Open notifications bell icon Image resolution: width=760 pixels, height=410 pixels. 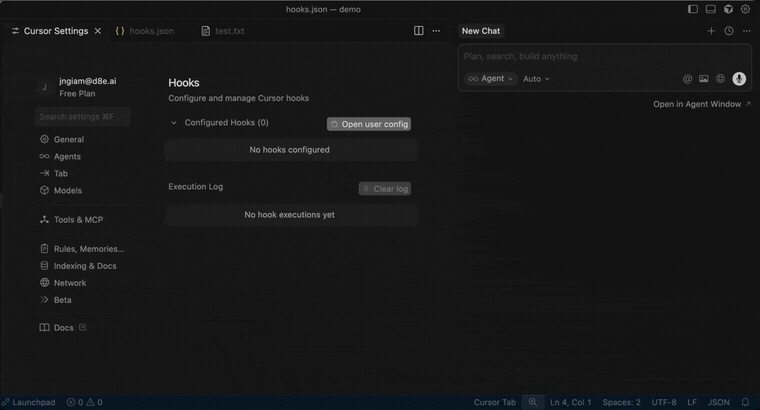tap(745, 402)
